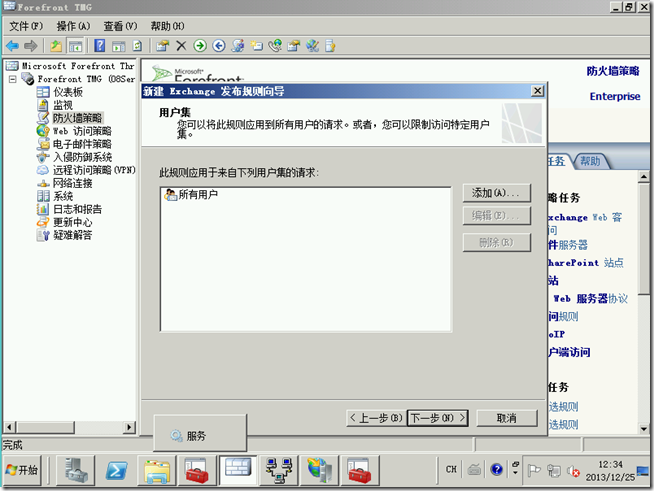Click the back arrow toolbar icon
The height and width of the screenshot is (491, 654).
tap(13, 45)
